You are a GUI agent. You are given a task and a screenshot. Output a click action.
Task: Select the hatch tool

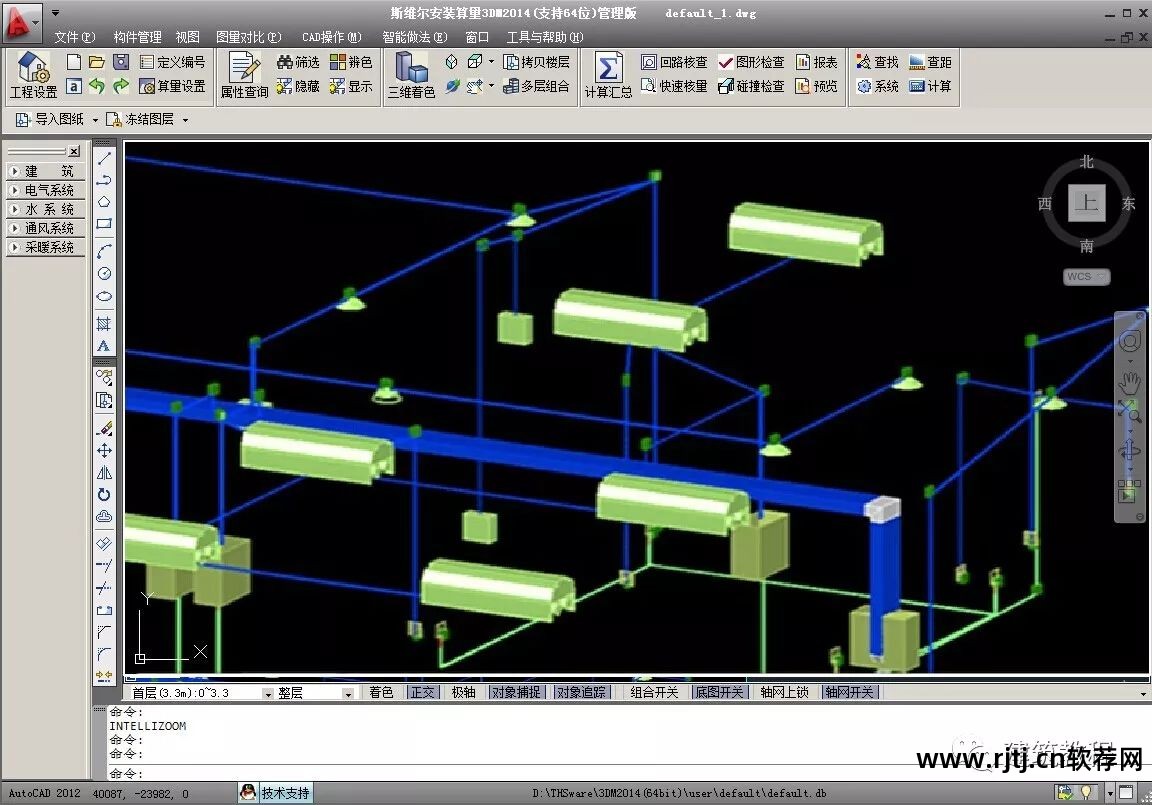click(104, 323)
